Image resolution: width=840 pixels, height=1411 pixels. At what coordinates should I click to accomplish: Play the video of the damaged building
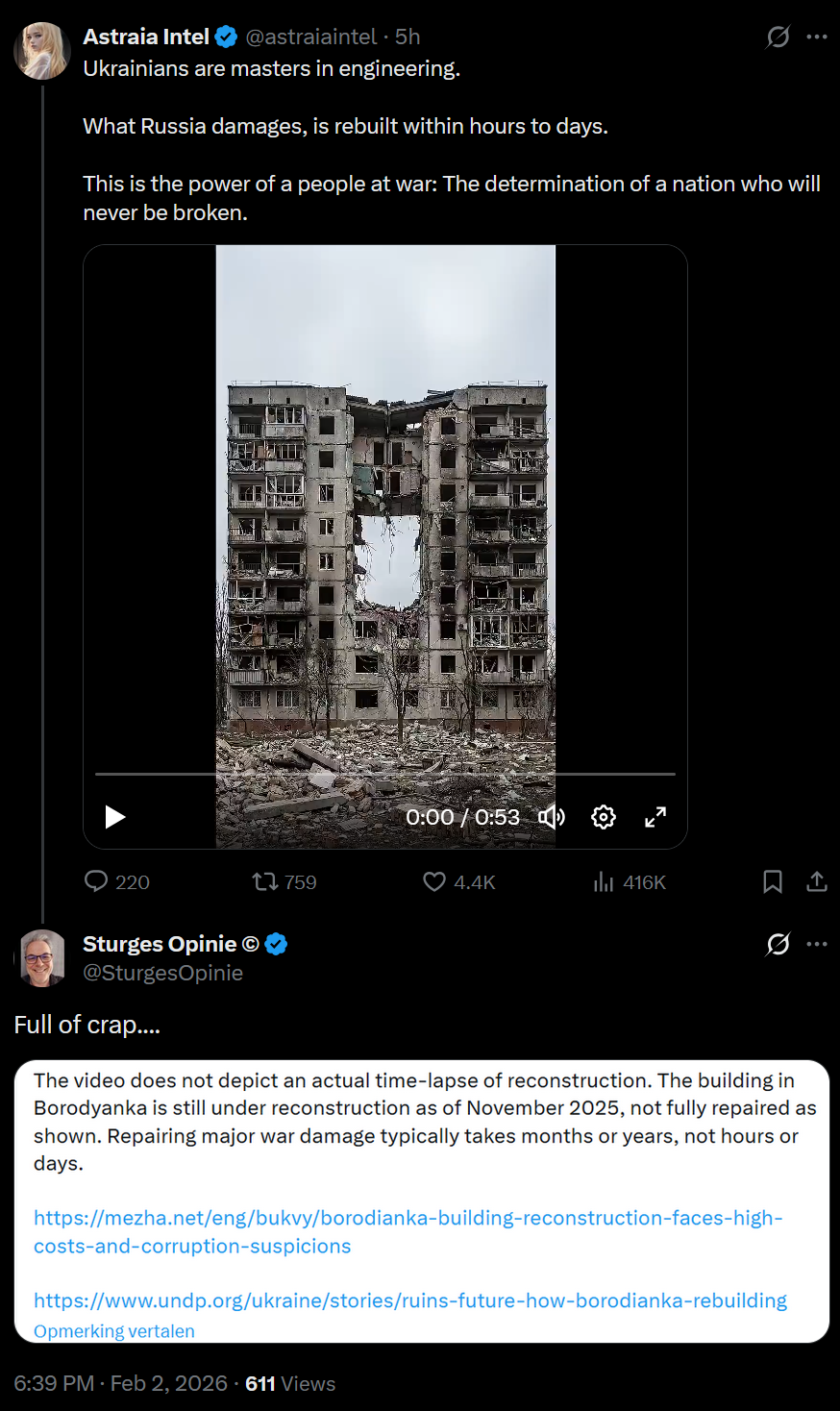pyautogui.click(x=115, y=817)
